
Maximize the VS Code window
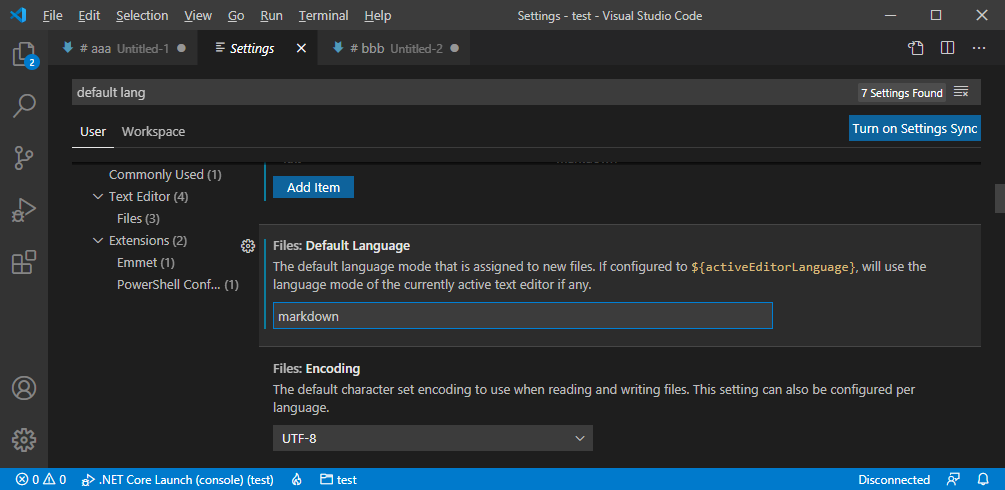(x=936, y=15)
